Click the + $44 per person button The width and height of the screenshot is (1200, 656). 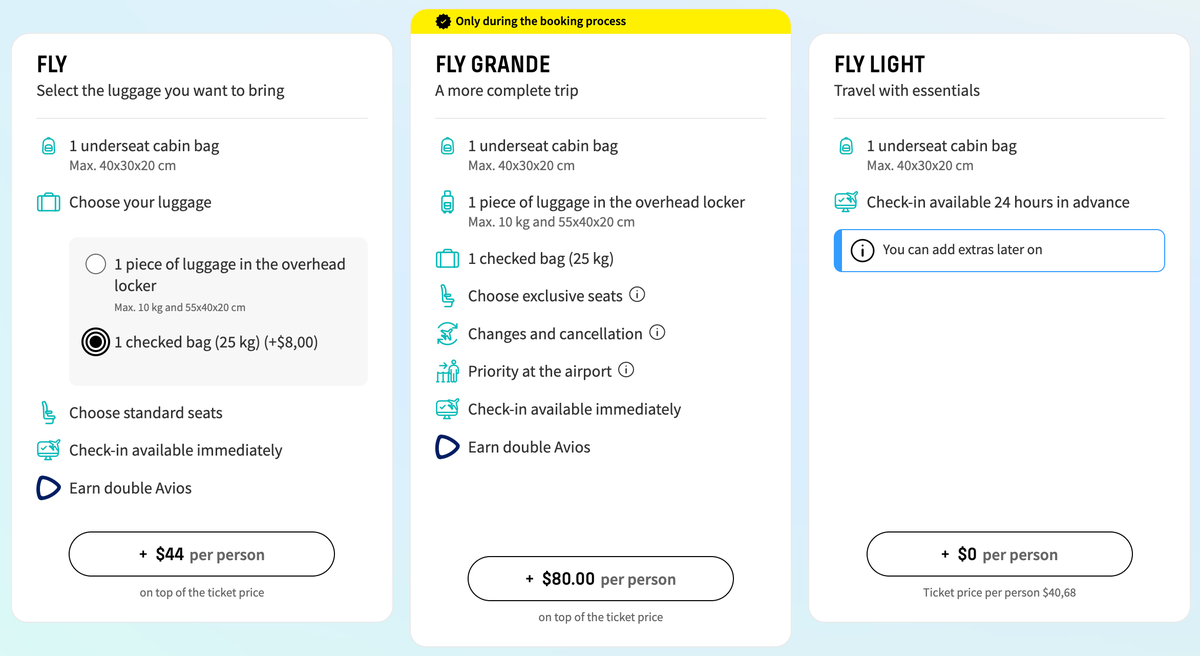click(x=201, y=554)
